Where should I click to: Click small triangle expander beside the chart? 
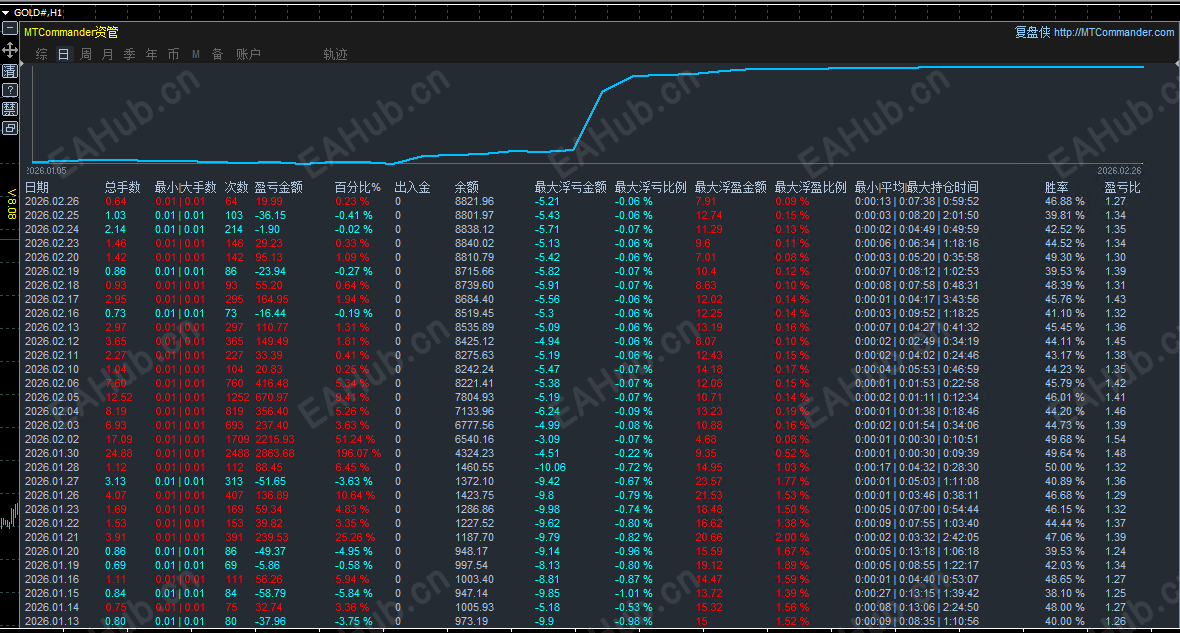[x=21, y=65]
